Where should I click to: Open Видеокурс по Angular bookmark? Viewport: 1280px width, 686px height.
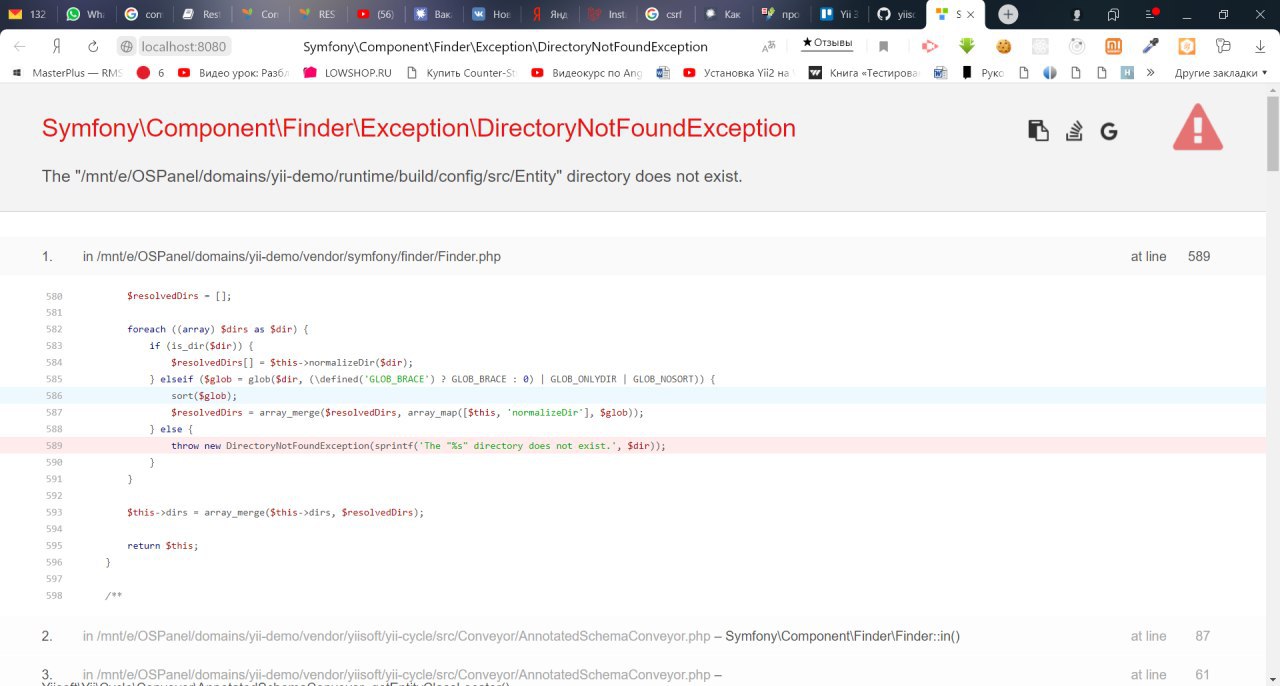588,72
